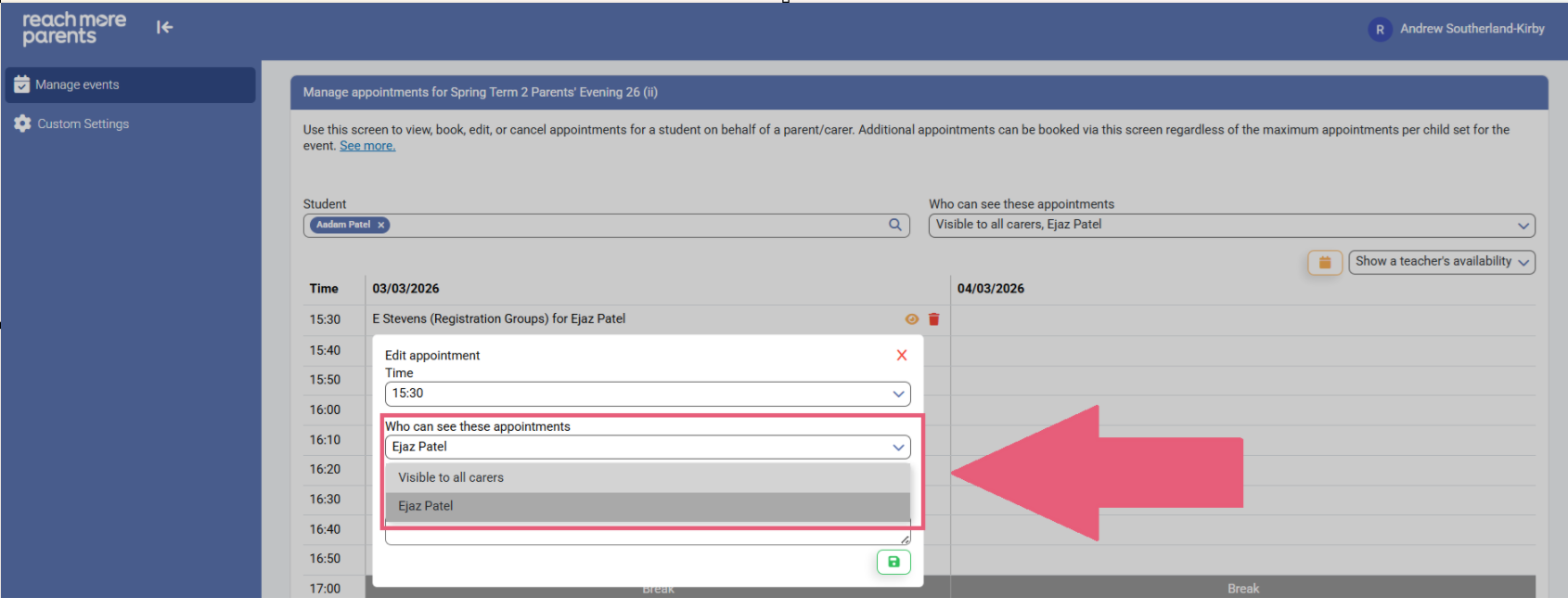Image resolution: width=1568 pixels, height=598 pixels.
Task: Click the red trash delete appointment icon
Action: [933, 319]
